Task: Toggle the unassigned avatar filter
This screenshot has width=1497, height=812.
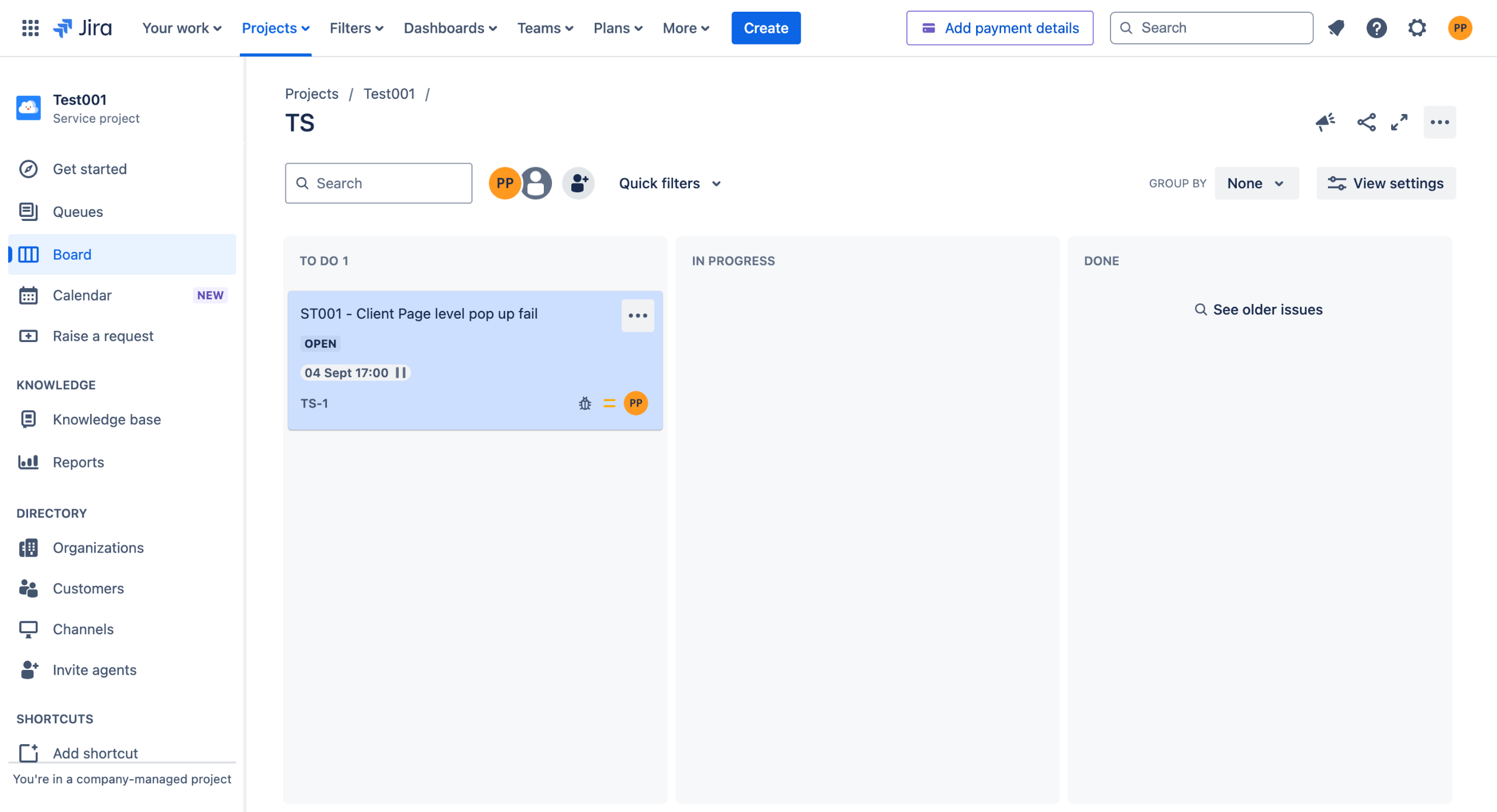Action: (x=537, y=183)
